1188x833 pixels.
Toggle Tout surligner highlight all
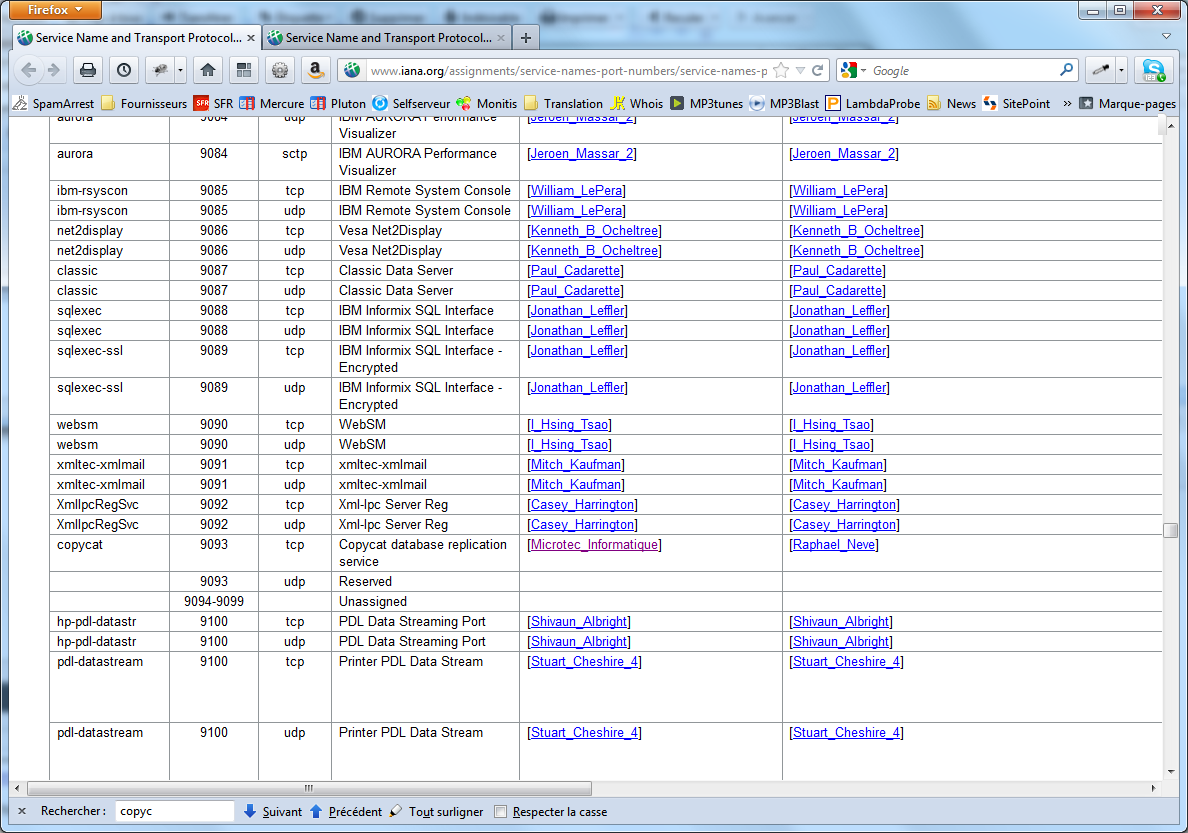pyautogui.click(x=436, y=811)
